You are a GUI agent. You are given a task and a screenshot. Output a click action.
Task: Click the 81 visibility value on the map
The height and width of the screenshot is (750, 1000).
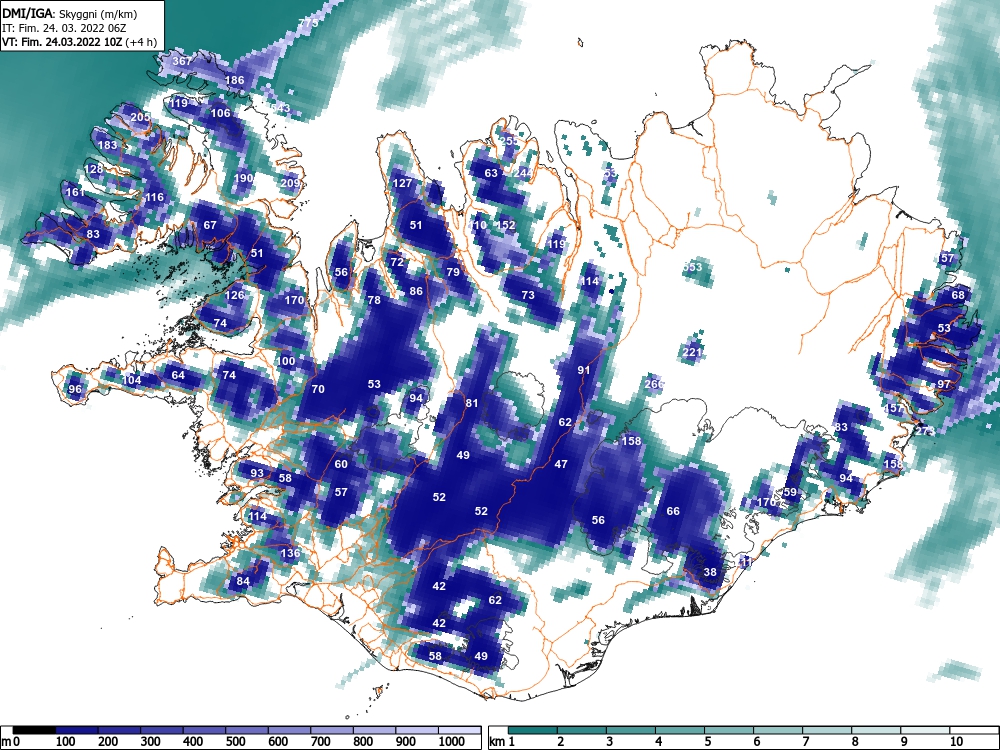tap(471, 403)
